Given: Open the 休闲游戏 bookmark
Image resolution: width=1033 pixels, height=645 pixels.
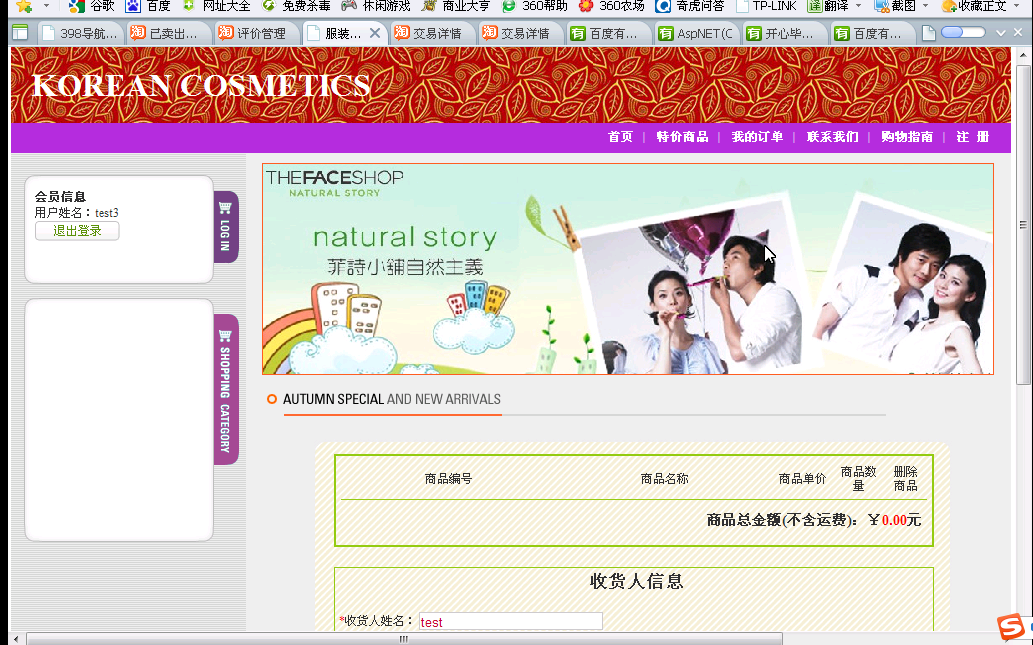Looking at the screenshot, I should coord(377,6).
